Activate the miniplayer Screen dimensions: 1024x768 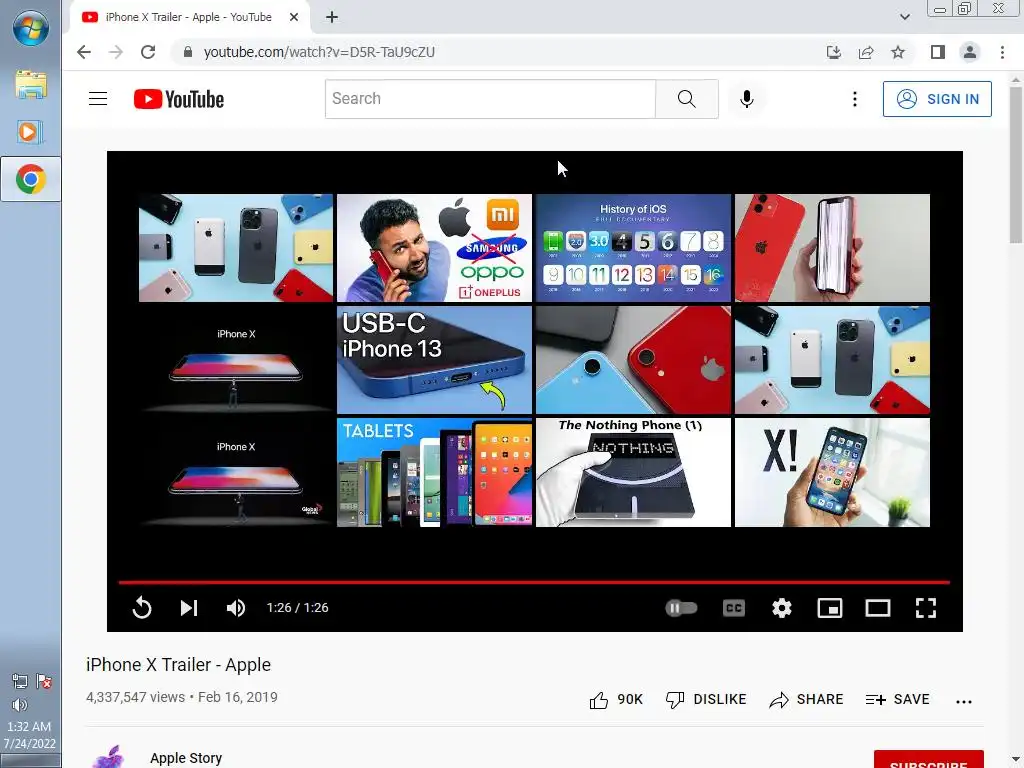pyautogui.click(x=829, y=608)
